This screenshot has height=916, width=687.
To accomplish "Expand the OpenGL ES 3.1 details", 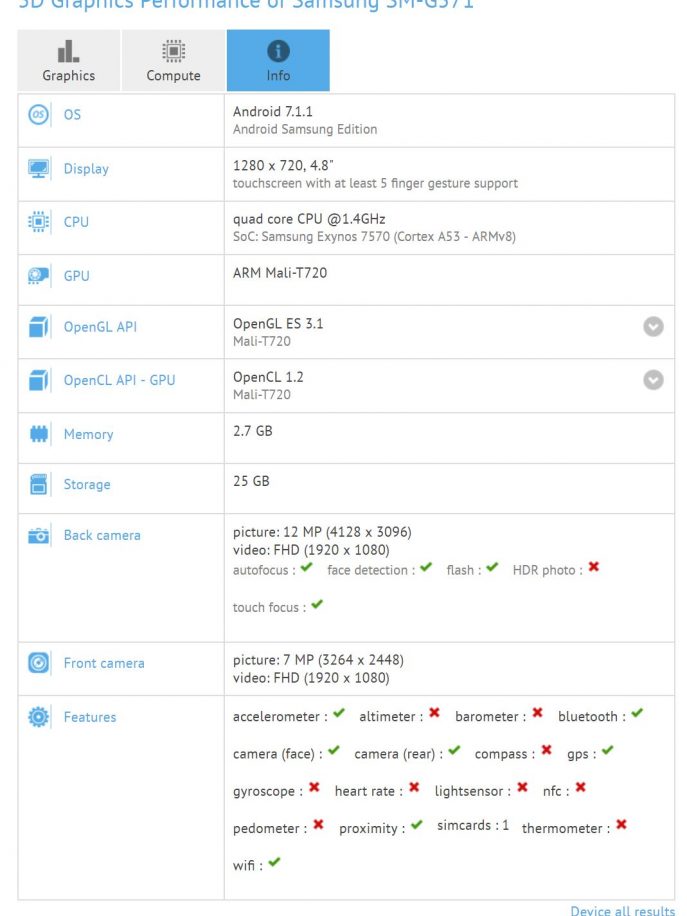I will (653, 326).
